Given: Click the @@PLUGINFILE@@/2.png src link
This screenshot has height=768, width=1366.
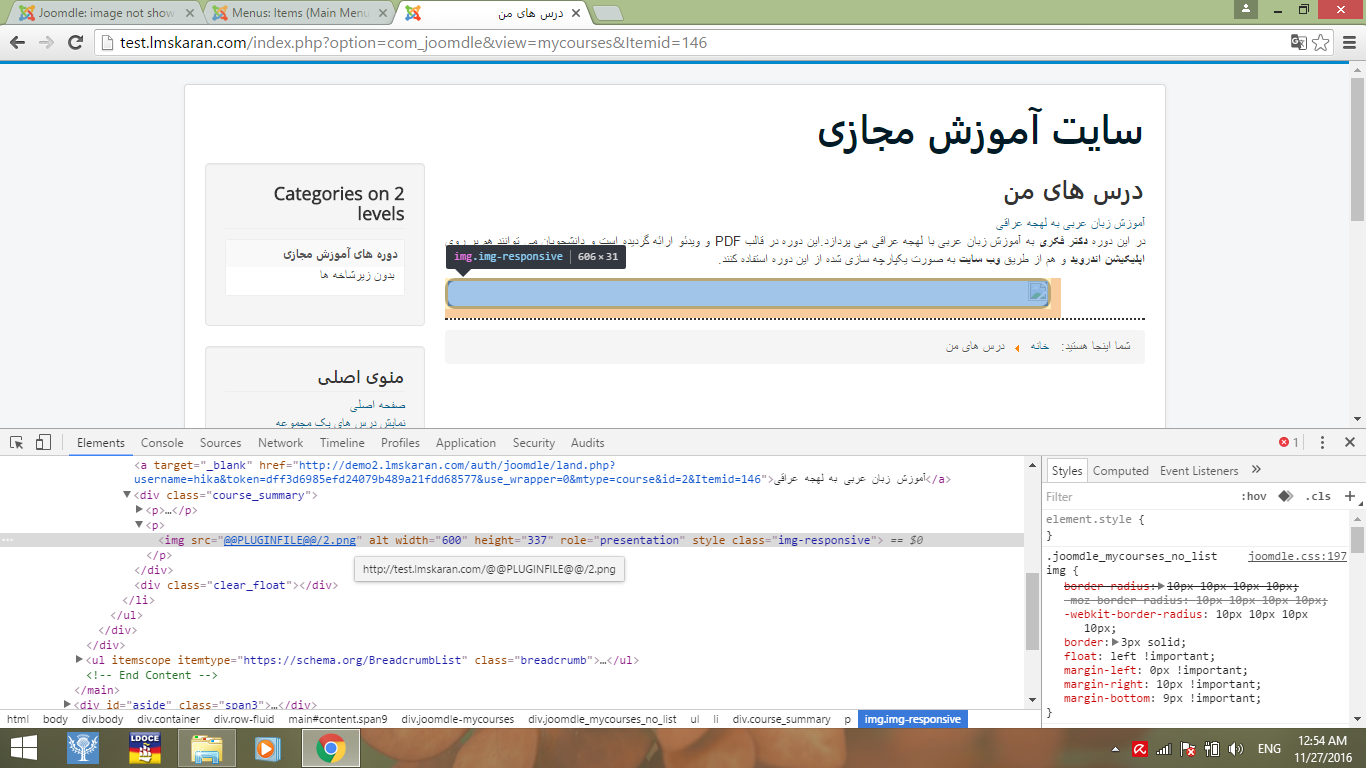Looking at the screenshot, I should (x=289, y=540).
